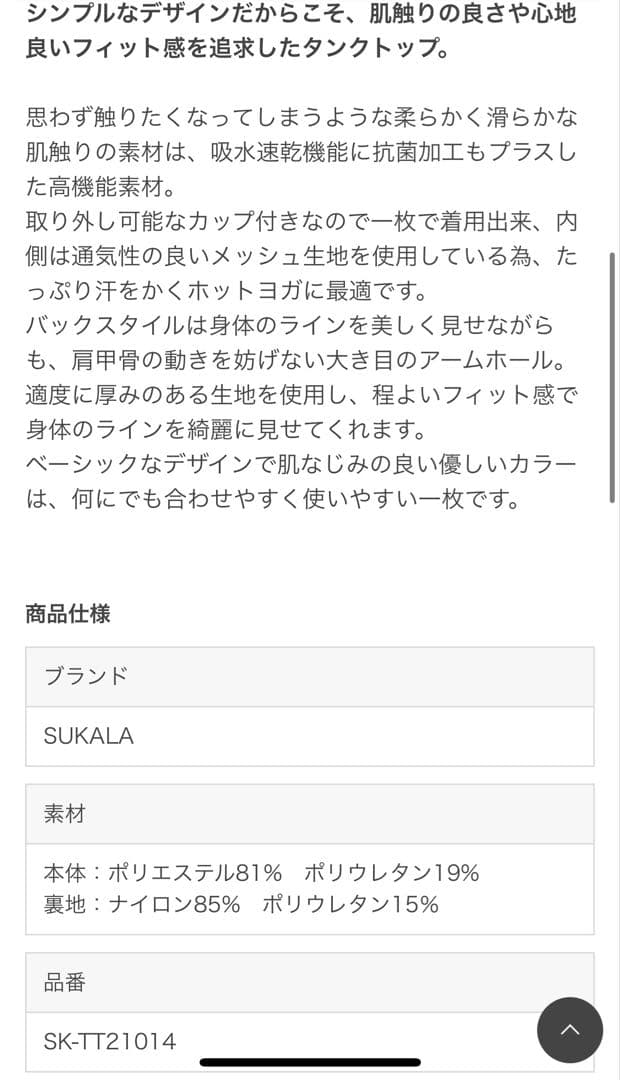
Task: Click the sentence beginning 思わず触りたくなって
Action: pyautogui.click(x=300, y=117)
